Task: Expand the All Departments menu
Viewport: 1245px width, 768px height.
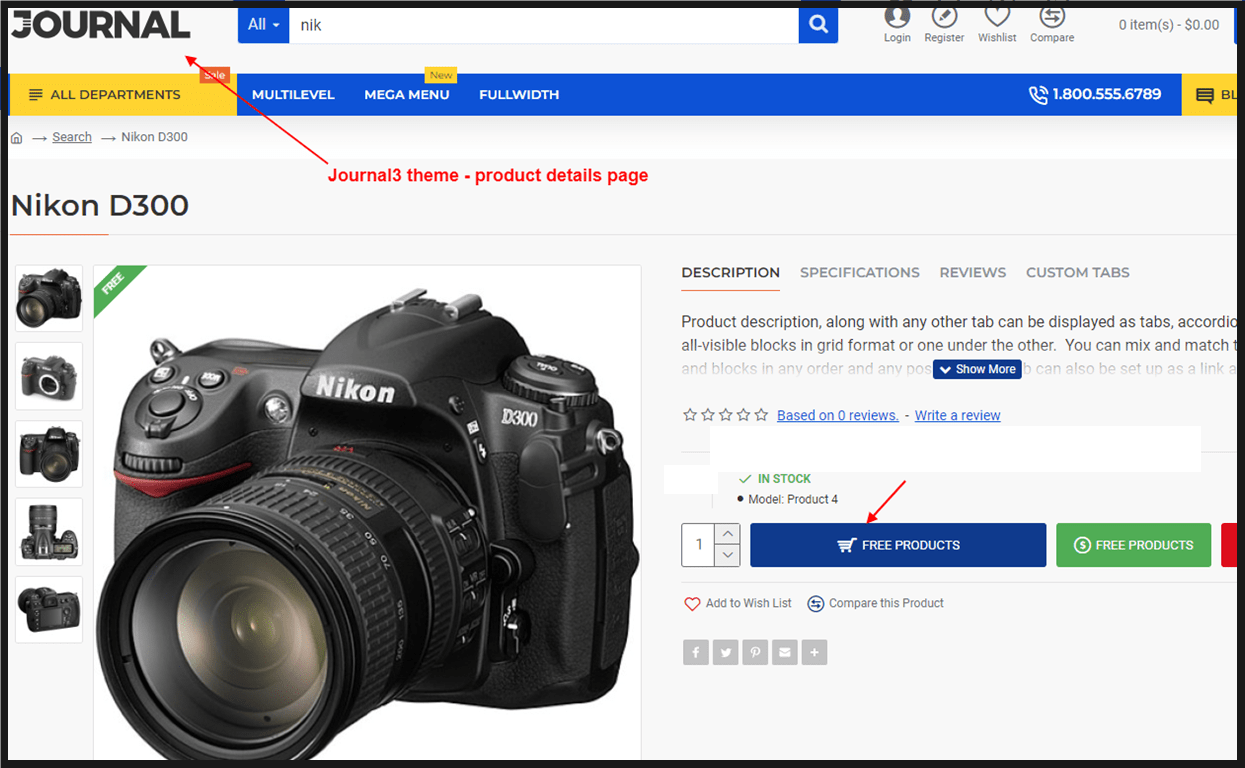Action: [116, 95]
